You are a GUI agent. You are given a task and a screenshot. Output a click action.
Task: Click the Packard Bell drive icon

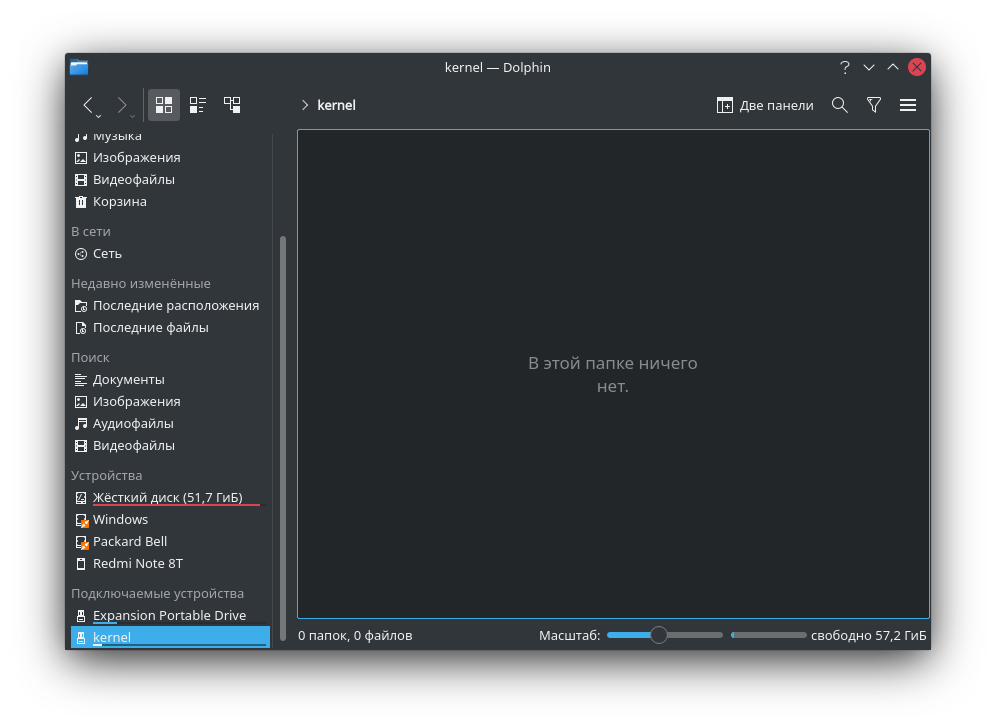tap(81, 542)
